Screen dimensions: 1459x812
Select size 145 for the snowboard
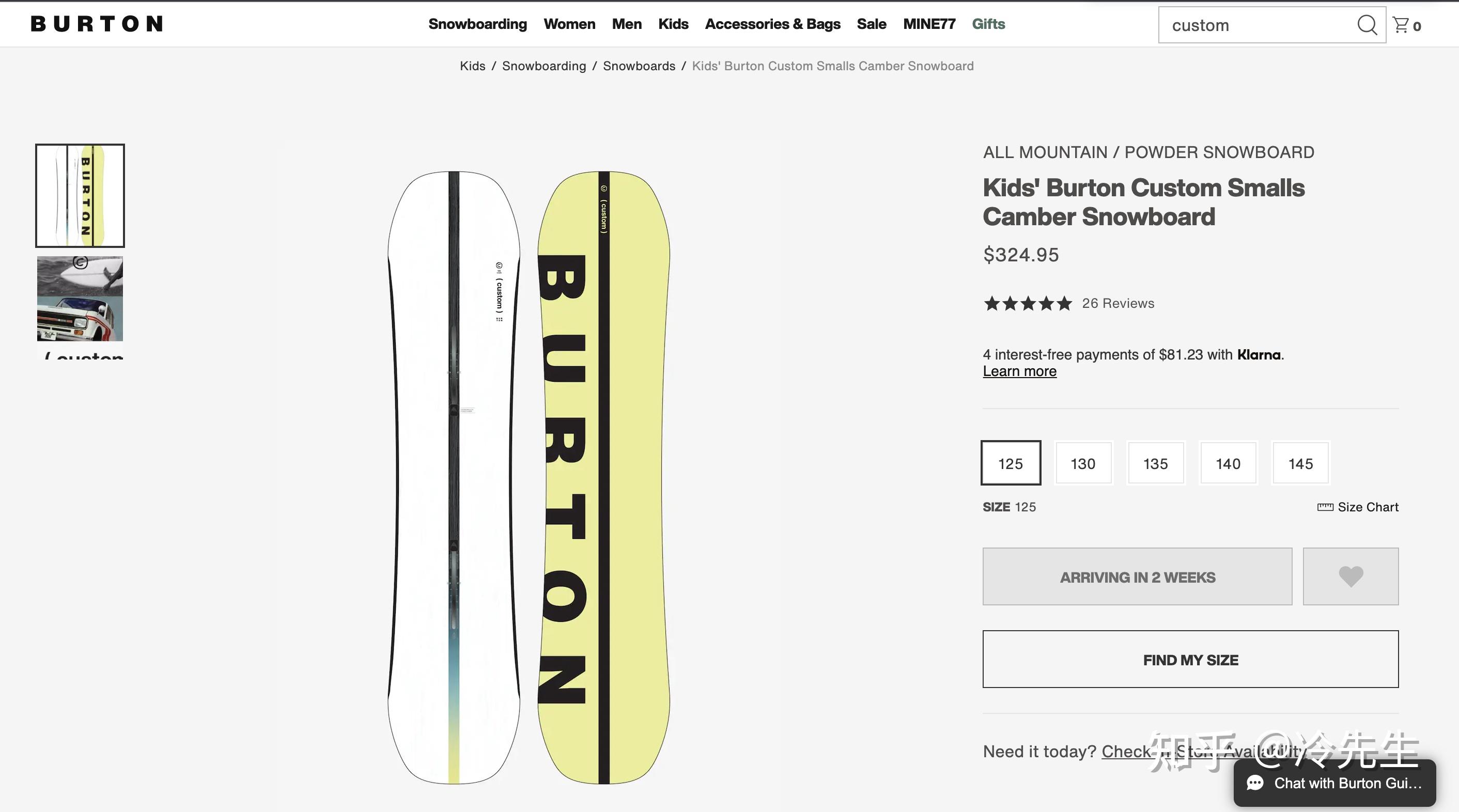pyautogui.click(x=1300, y=463)
